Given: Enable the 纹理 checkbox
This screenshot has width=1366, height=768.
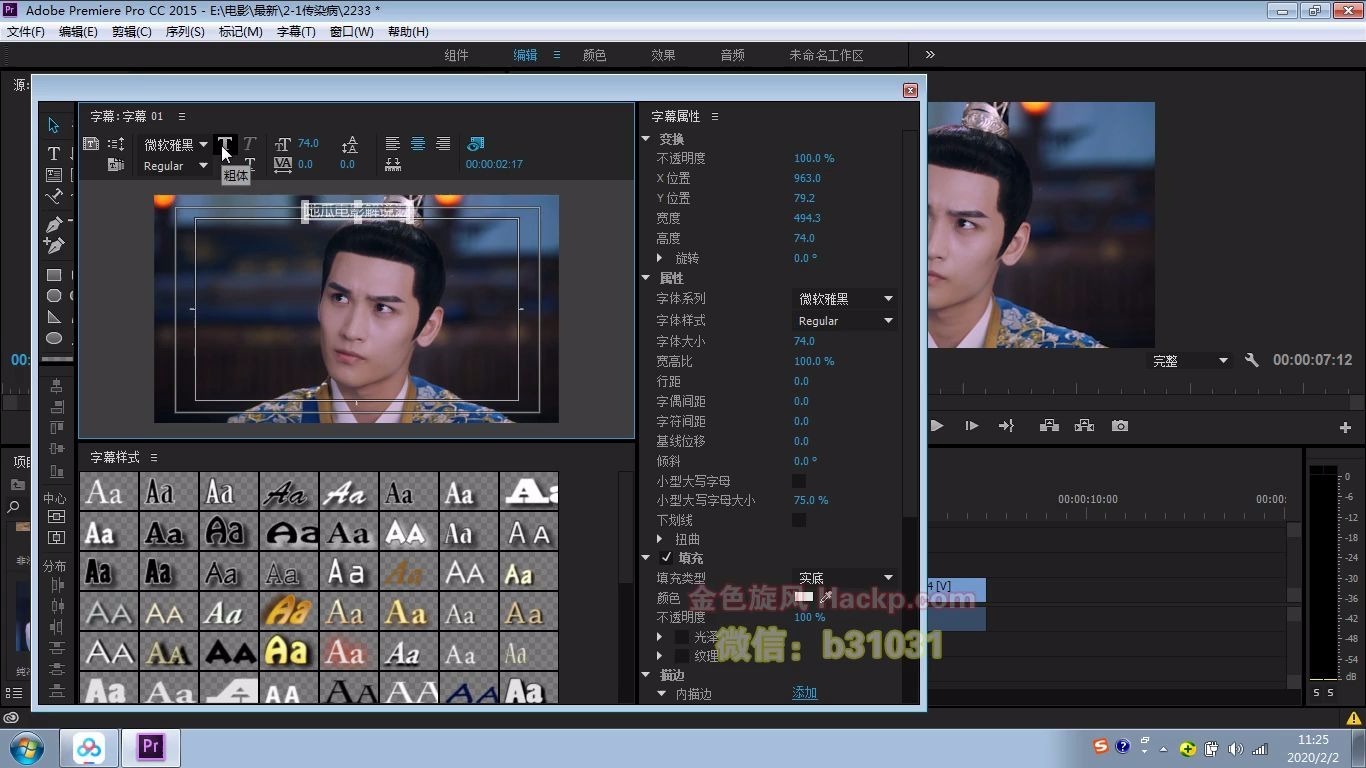Looking at the screenshot, I should (682, 656).
